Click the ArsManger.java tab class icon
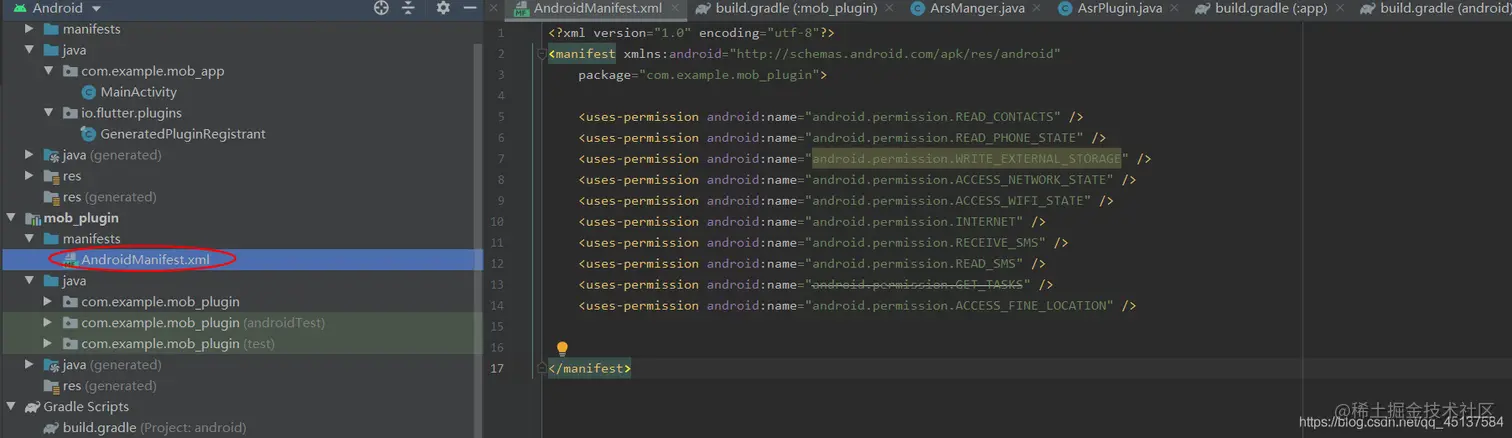 pyautogui.click(x=917, y=8)
